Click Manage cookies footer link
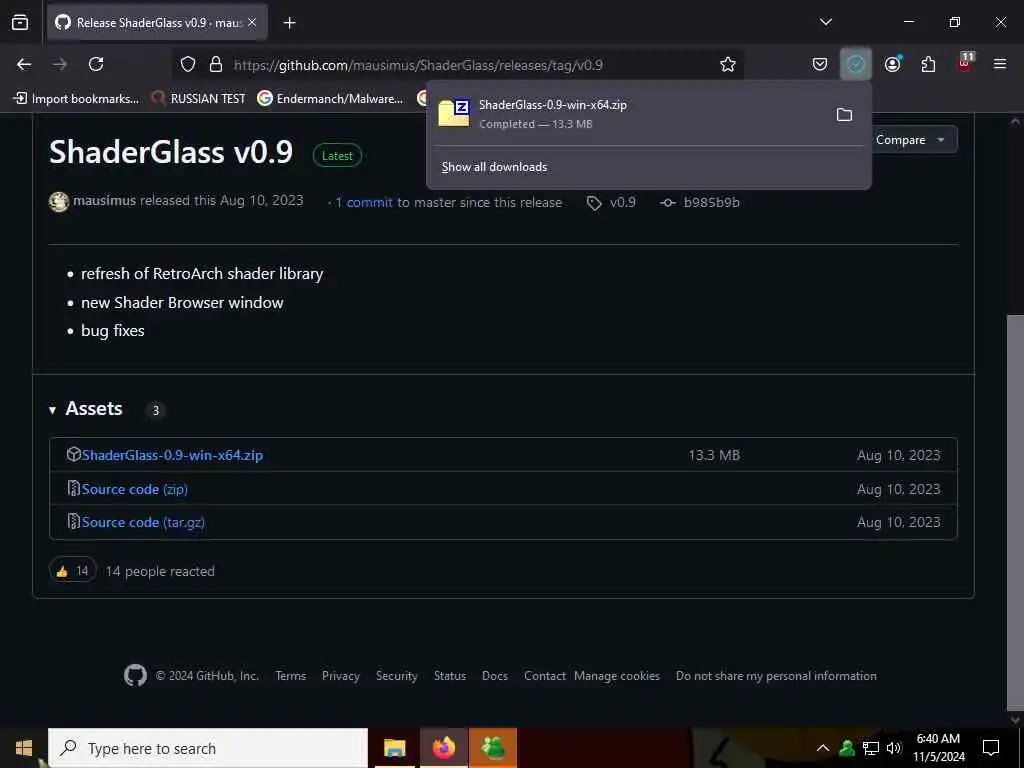Screen dimensions: 1024x768 coord(617,676)
